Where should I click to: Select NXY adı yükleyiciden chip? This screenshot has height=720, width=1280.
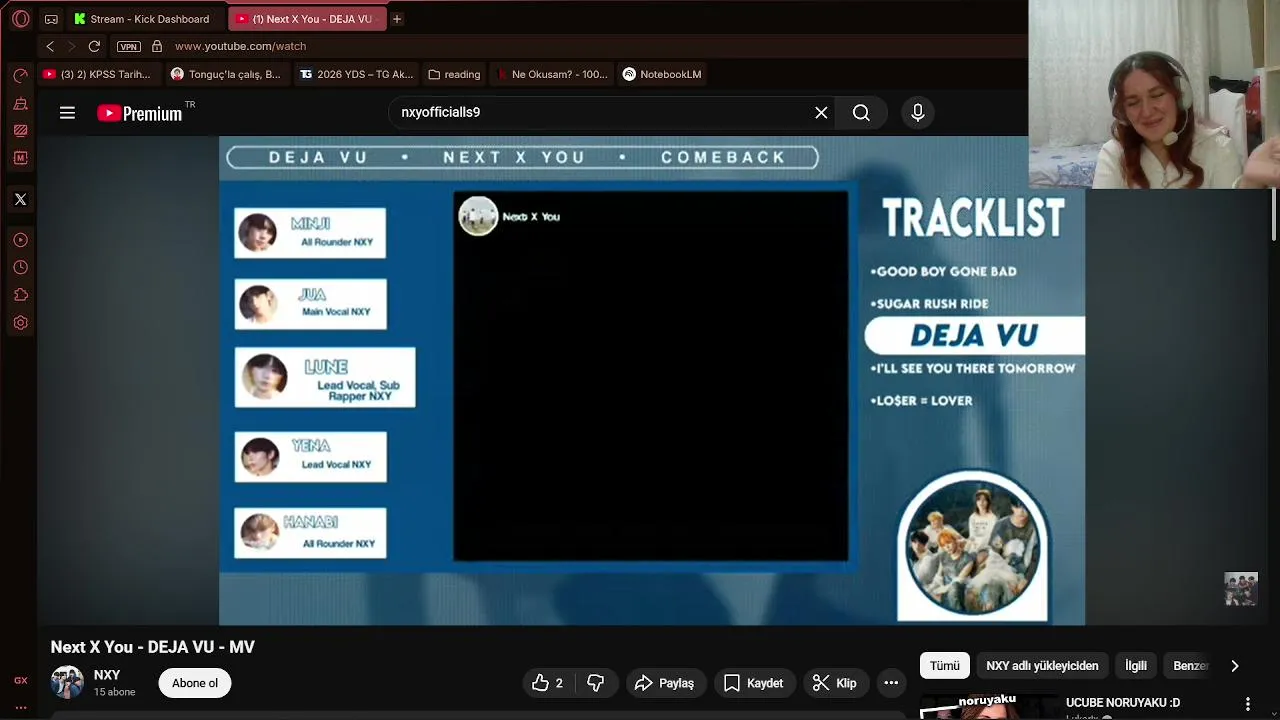tap(1042, 666)
